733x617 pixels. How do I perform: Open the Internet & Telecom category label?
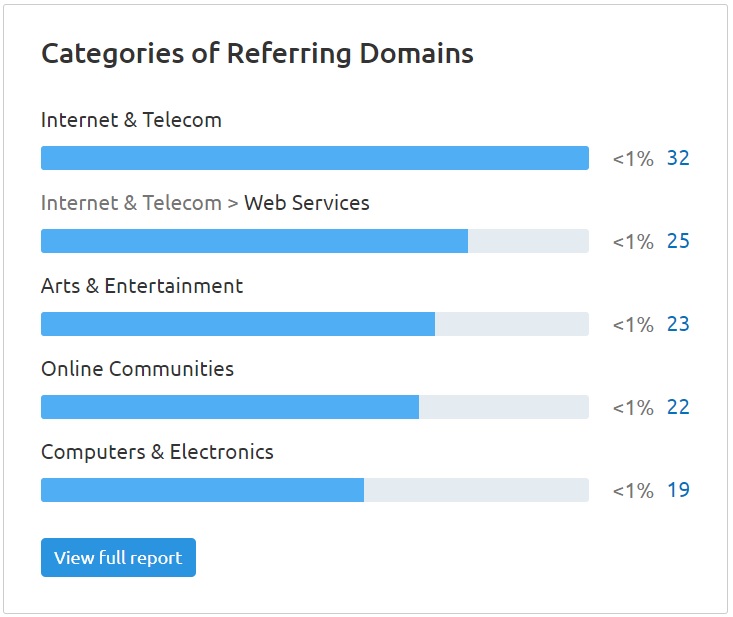click(x=131, y=120)
